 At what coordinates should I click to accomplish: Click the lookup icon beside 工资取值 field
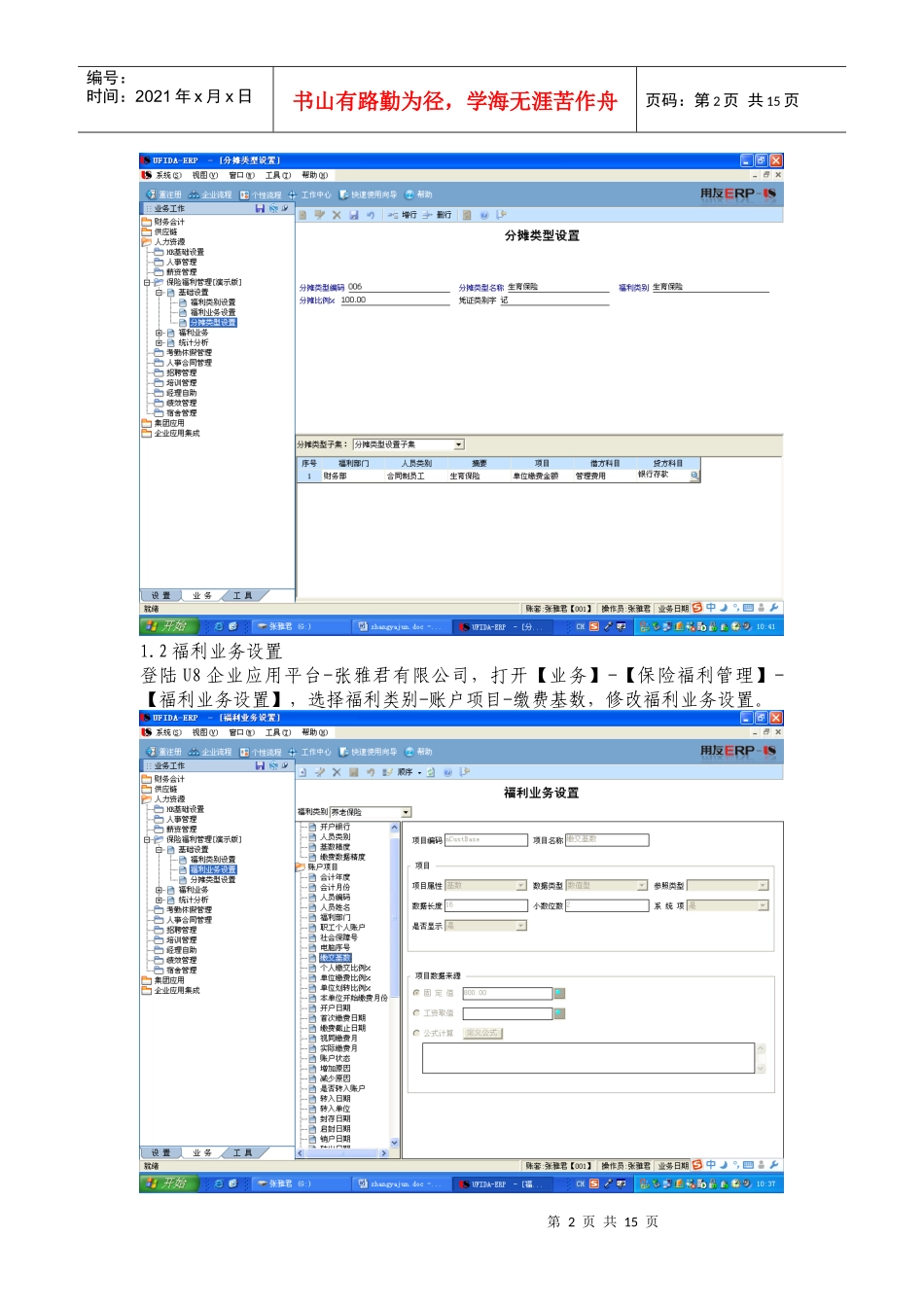pos(559,1013)
